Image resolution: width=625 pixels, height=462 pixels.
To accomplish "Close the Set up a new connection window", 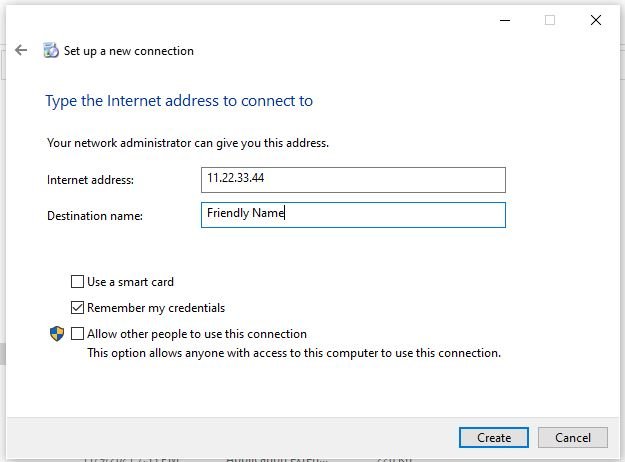I will pos(596,20).
